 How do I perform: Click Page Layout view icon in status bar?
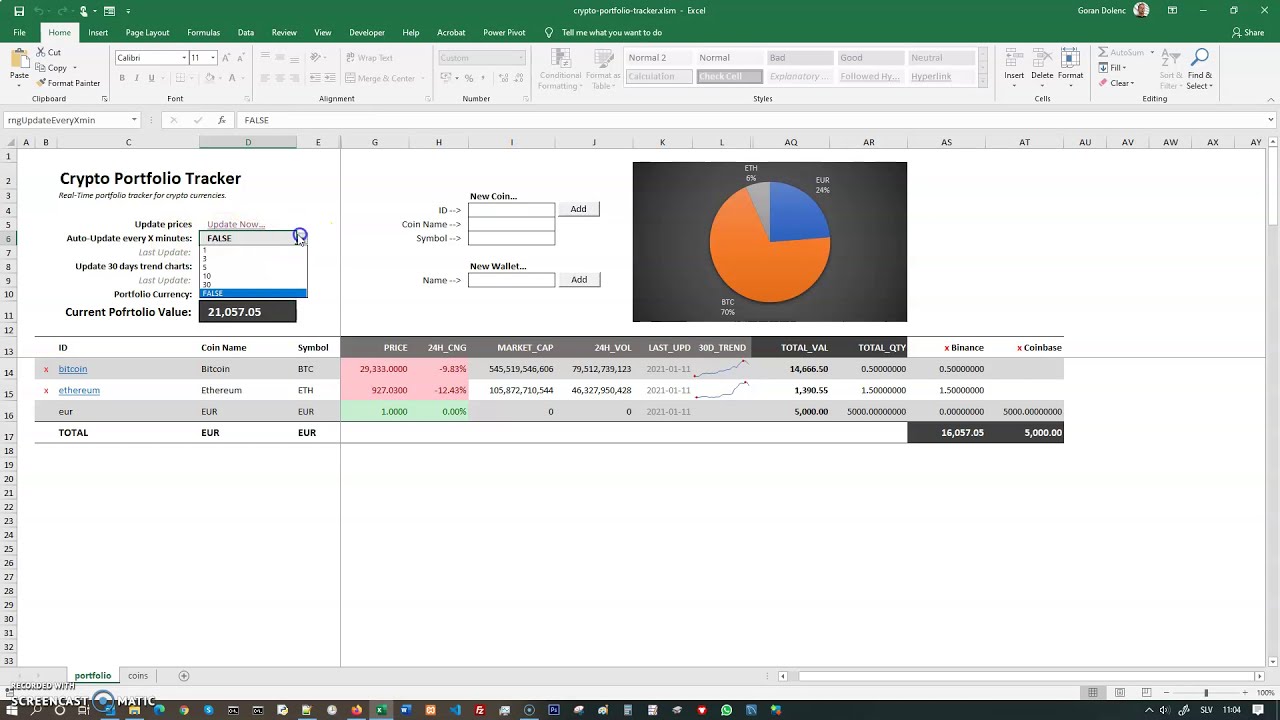tap(1120, 692)
